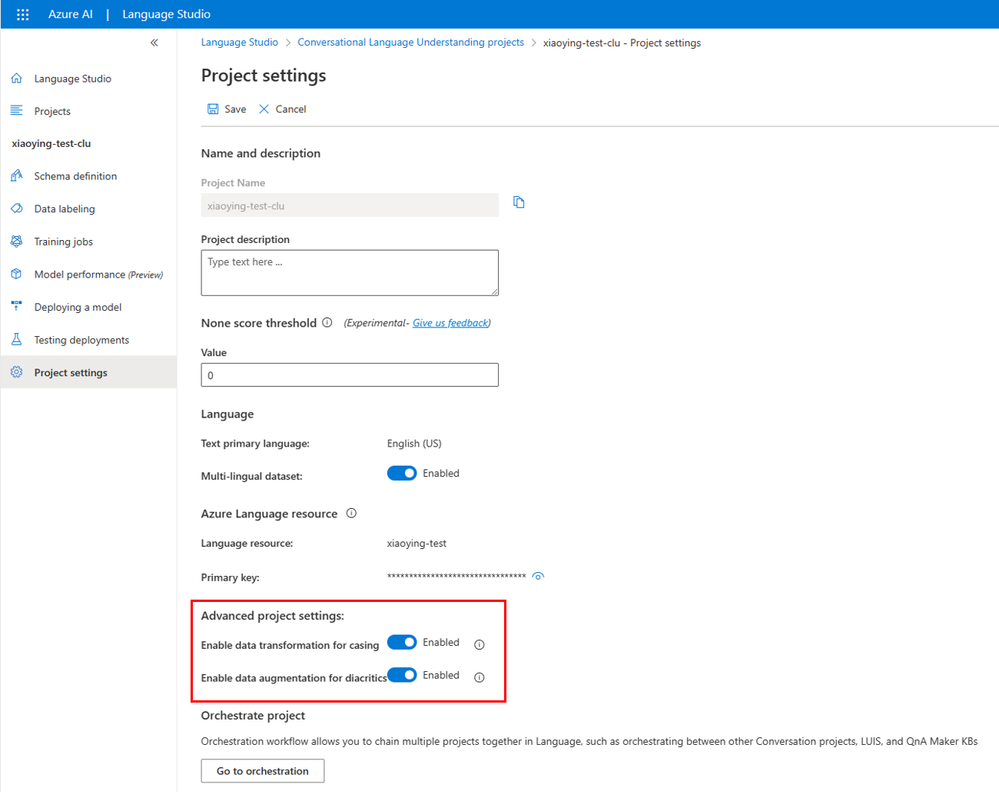The image size is (999, 792).
Task: Click the Project description text area
Action: point(350,273)
